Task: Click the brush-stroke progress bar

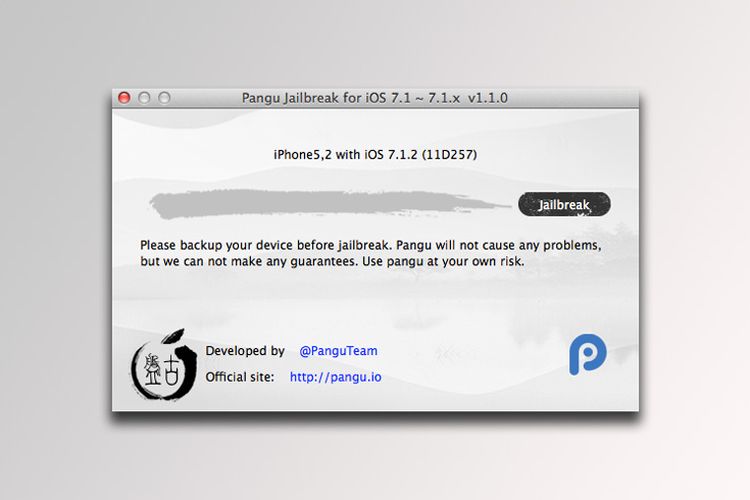Action: (x=329, y=204)
